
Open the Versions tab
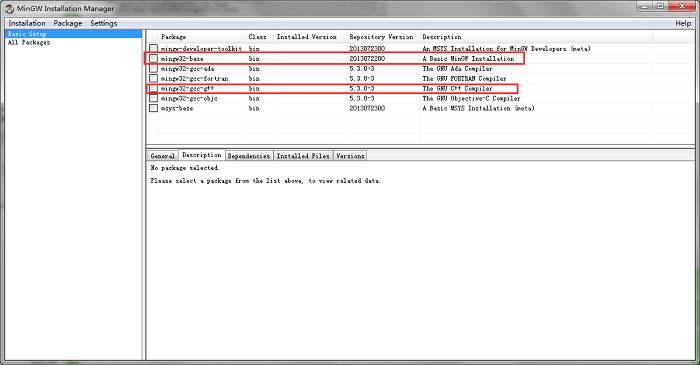tap(350, 156)
